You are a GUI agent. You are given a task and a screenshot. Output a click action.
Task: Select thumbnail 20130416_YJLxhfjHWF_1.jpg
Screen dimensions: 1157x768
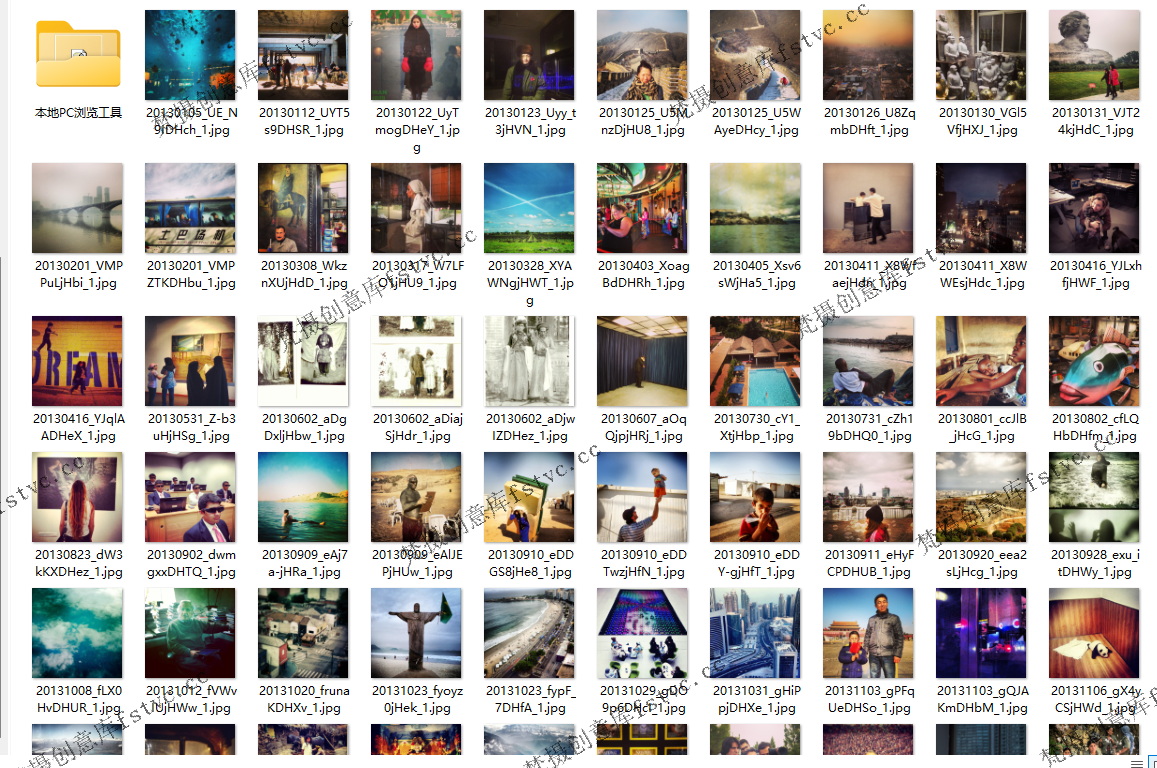click(1094, 208)
